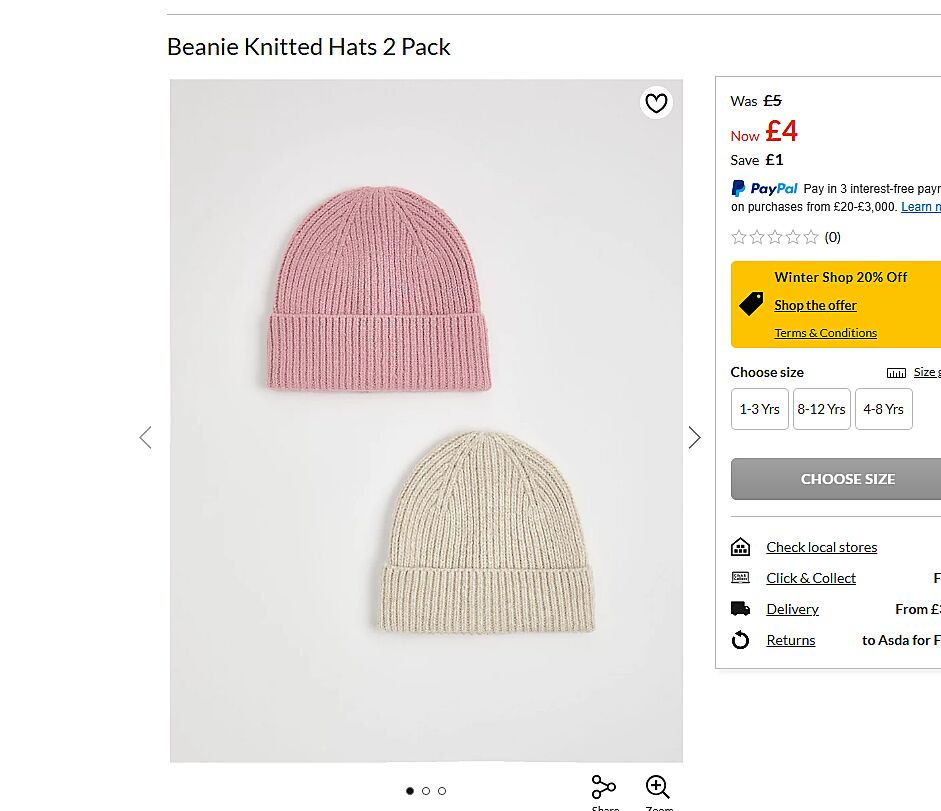941x811 pixels.
Task: Click the main beanie hats product image
Action: pos(426,420)
